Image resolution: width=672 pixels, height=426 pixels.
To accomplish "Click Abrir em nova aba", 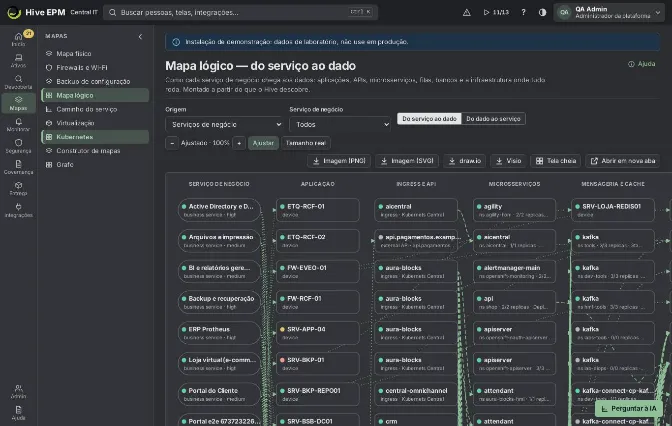I will tap(623, 161).
